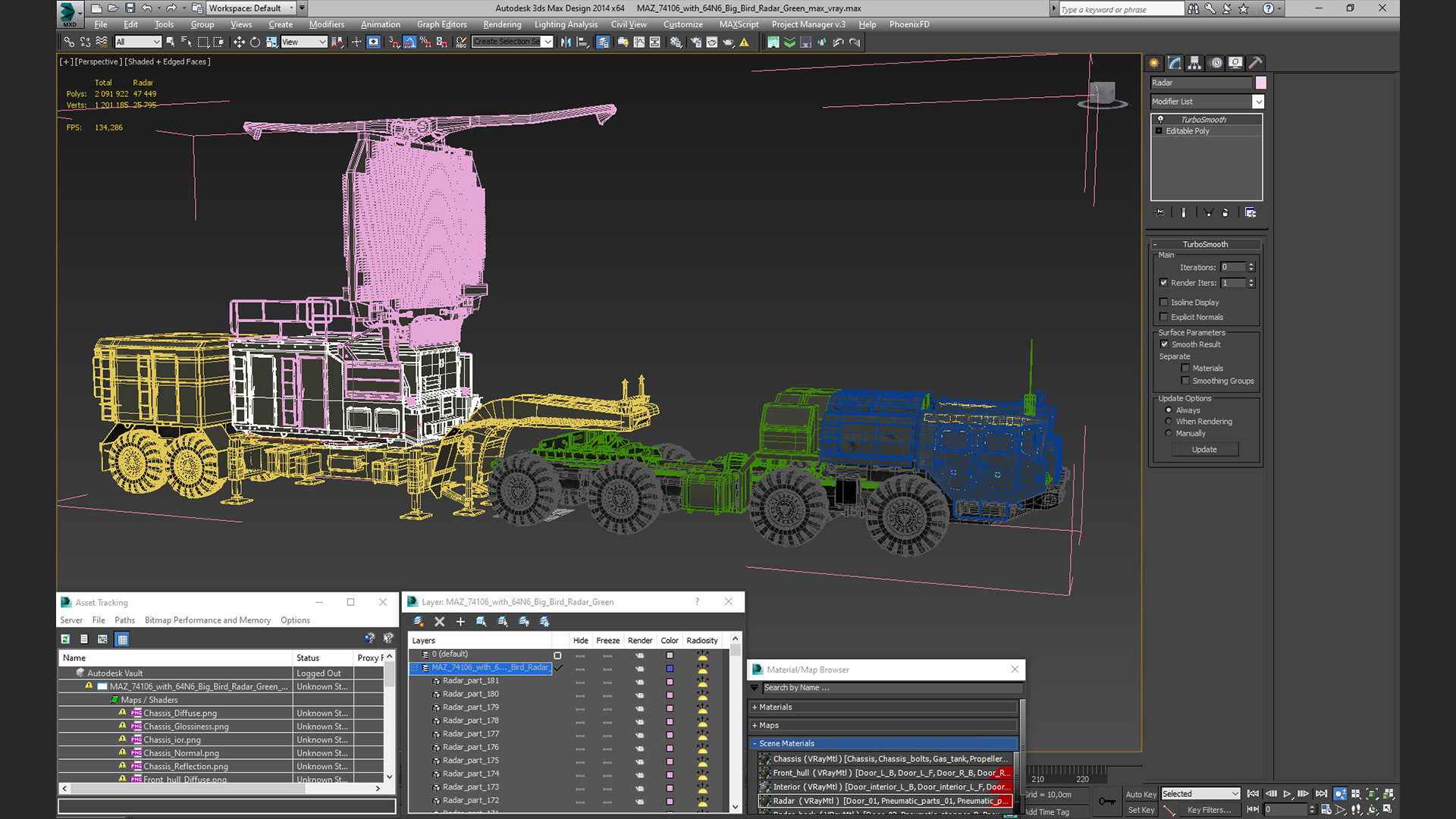This screenshot has height=819, width=1456.
Task: Click the Iterations value input field
Action: pyautogui.click(x=1233, y=267)
